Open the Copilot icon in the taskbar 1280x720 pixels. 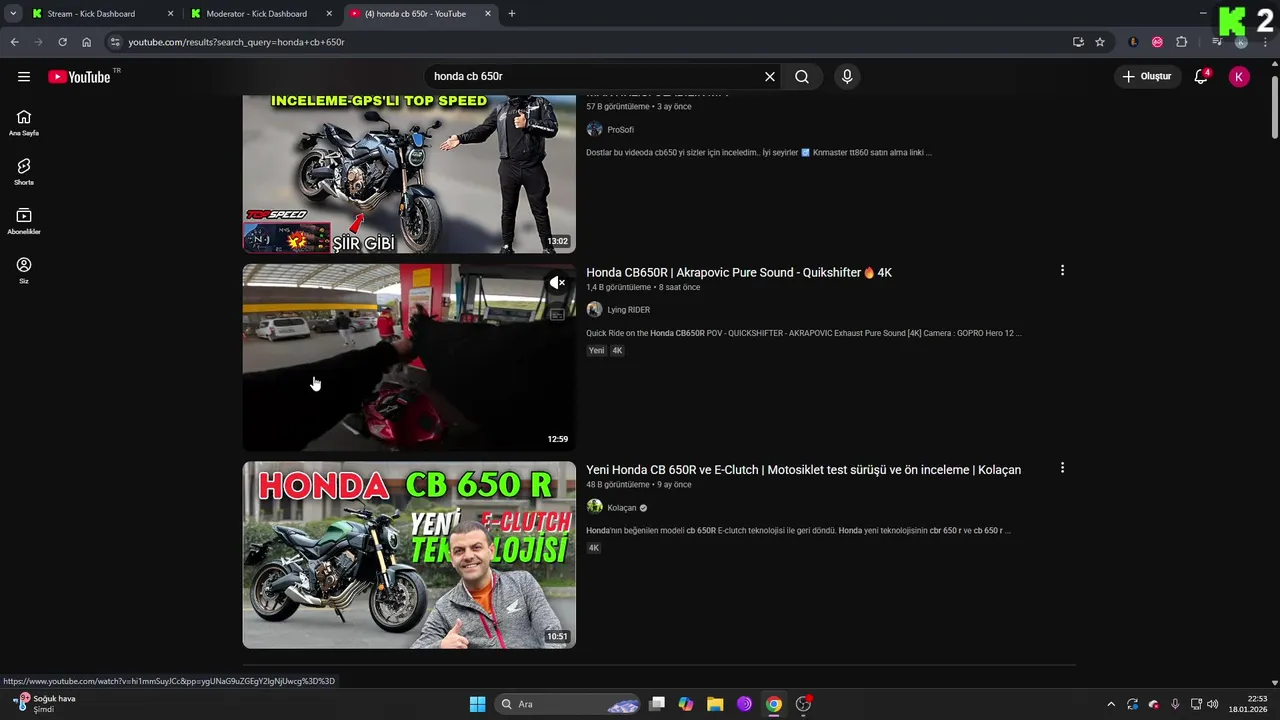click(x=686, y=704)
